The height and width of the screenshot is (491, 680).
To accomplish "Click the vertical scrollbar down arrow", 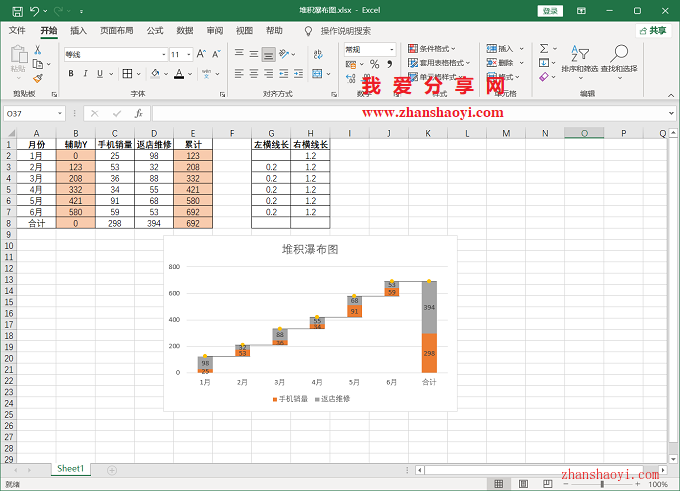I will [673, 459].
